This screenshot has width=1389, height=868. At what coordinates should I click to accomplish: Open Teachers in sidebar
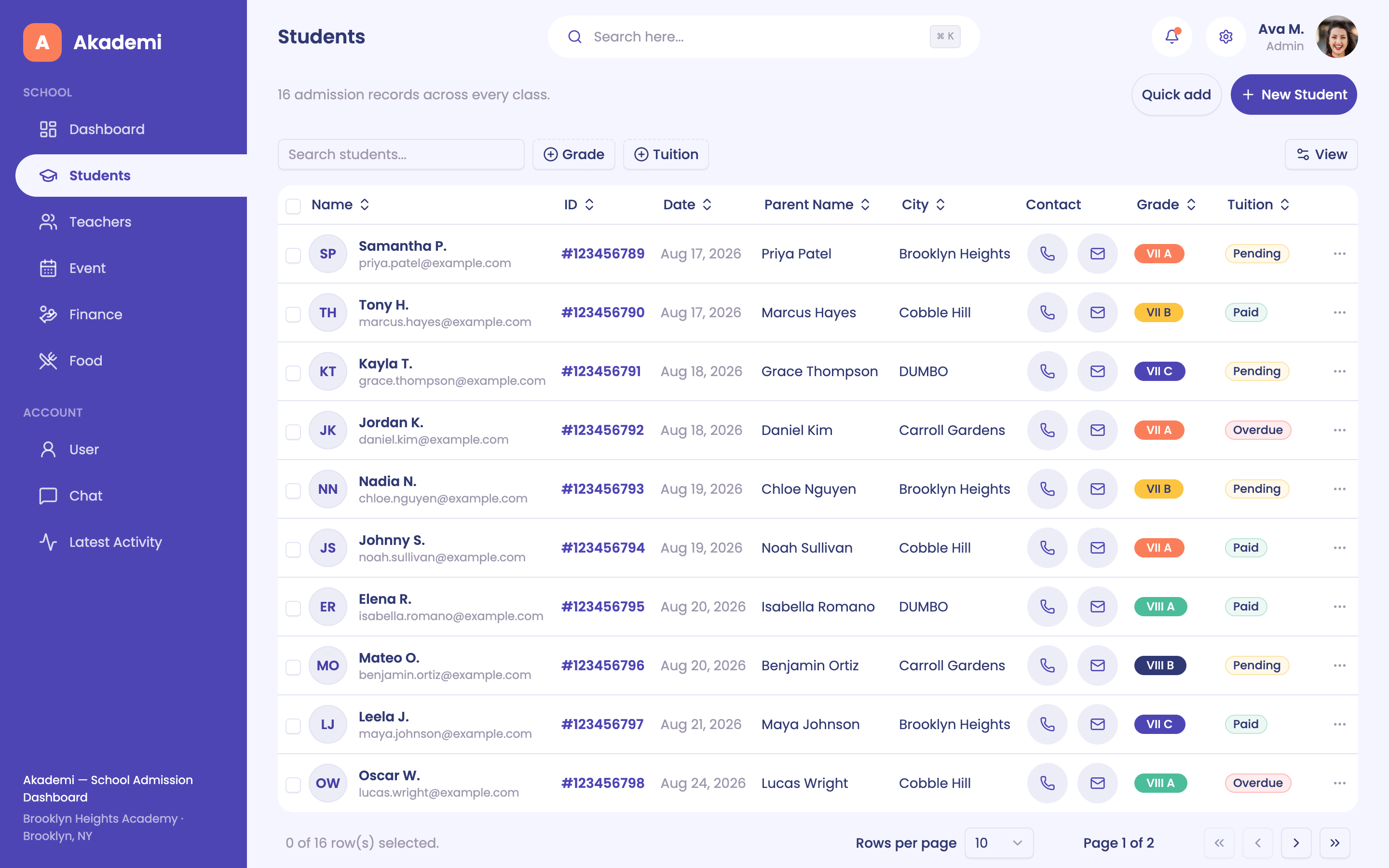[x=132, y=222]
